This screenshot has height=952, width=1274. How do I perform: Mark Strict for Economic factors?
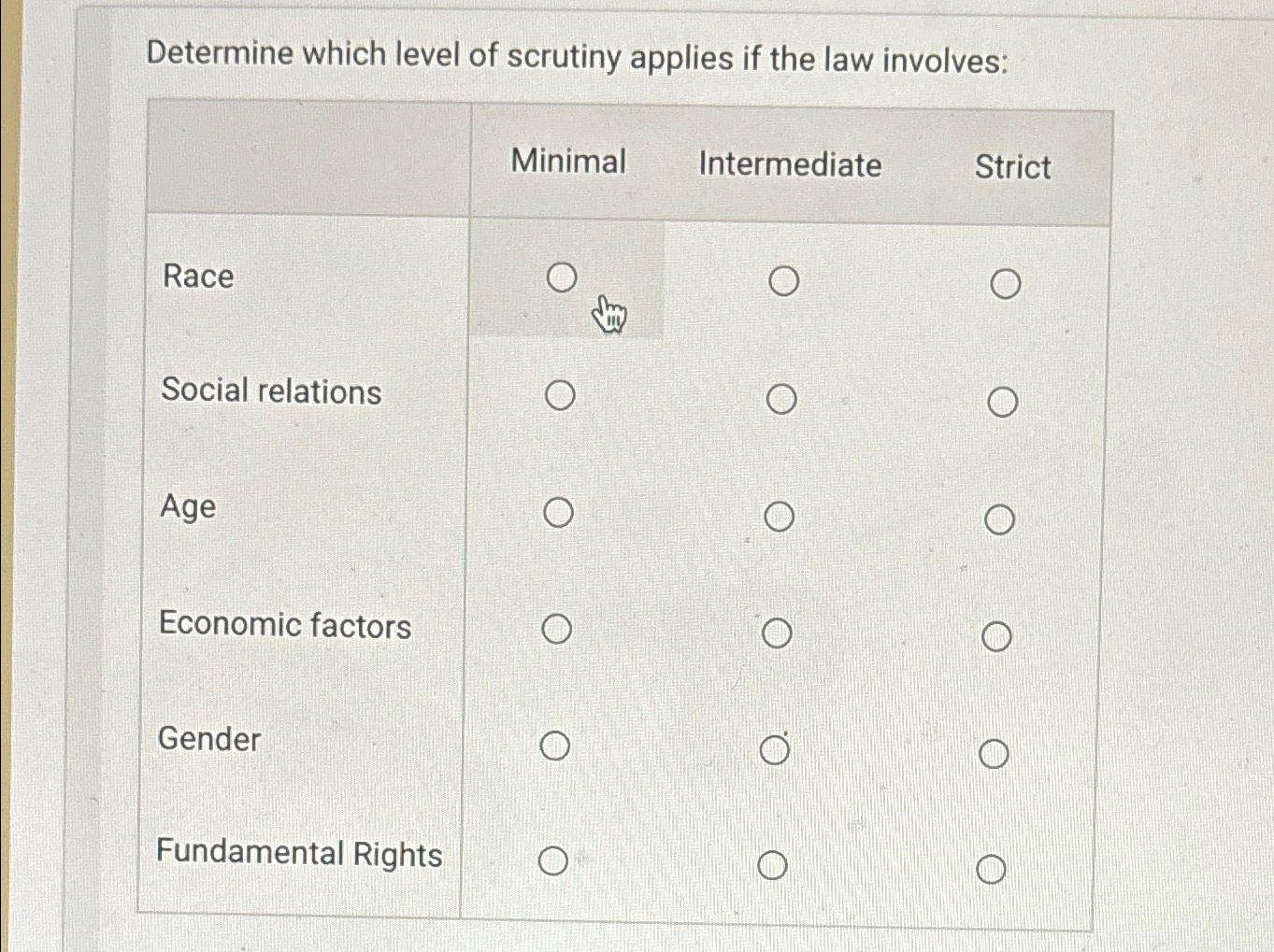point(996,637)
